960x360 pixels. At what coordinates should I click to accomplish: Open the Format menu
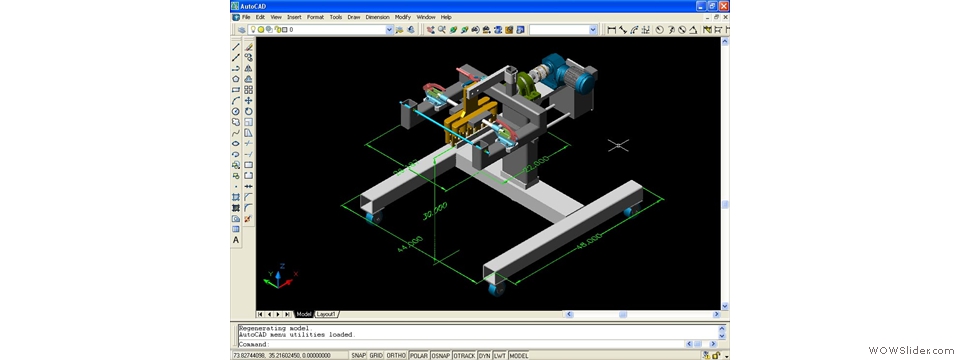pos(315,17)
